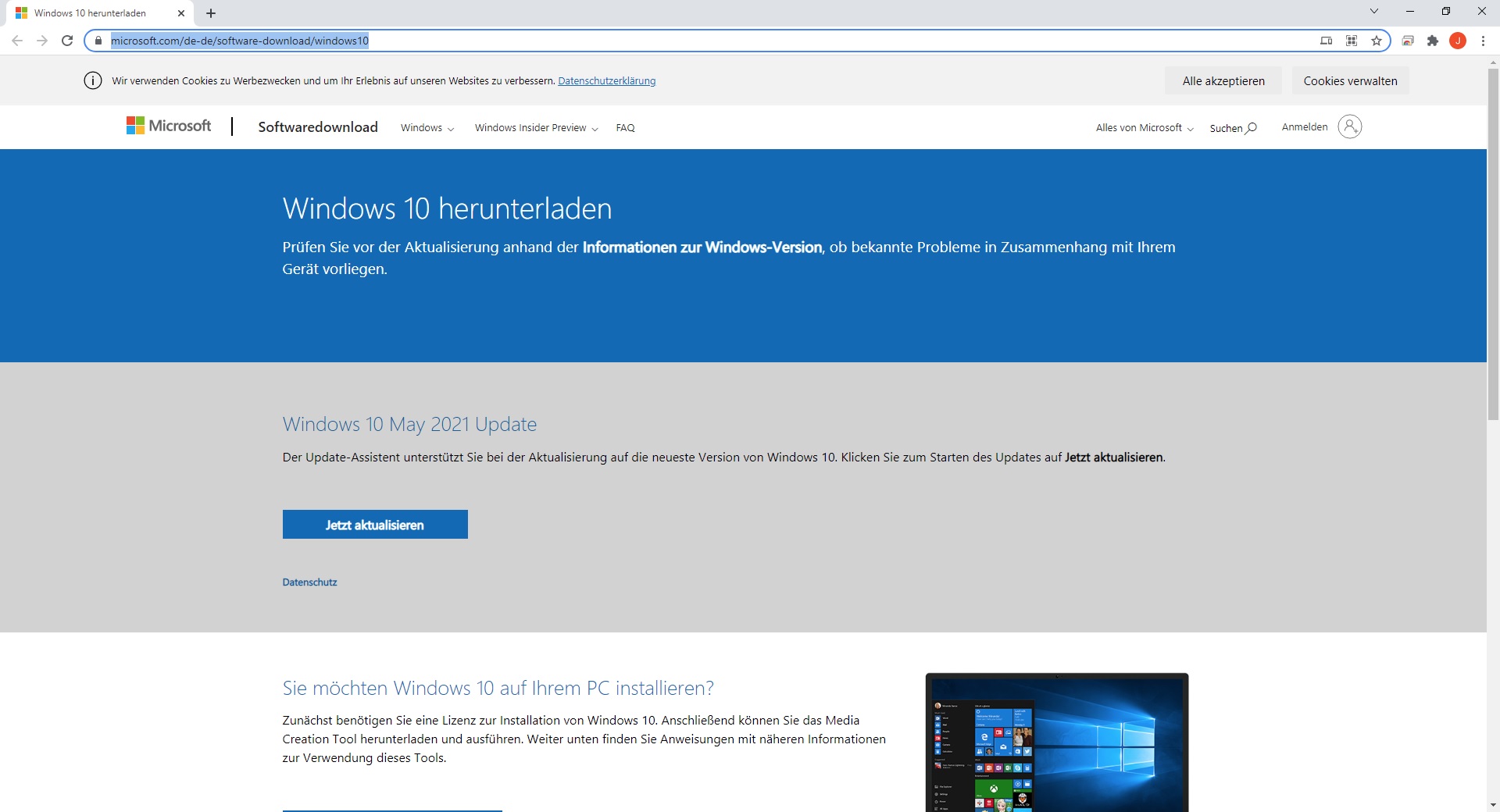Open the FAQ menu item

625,128
